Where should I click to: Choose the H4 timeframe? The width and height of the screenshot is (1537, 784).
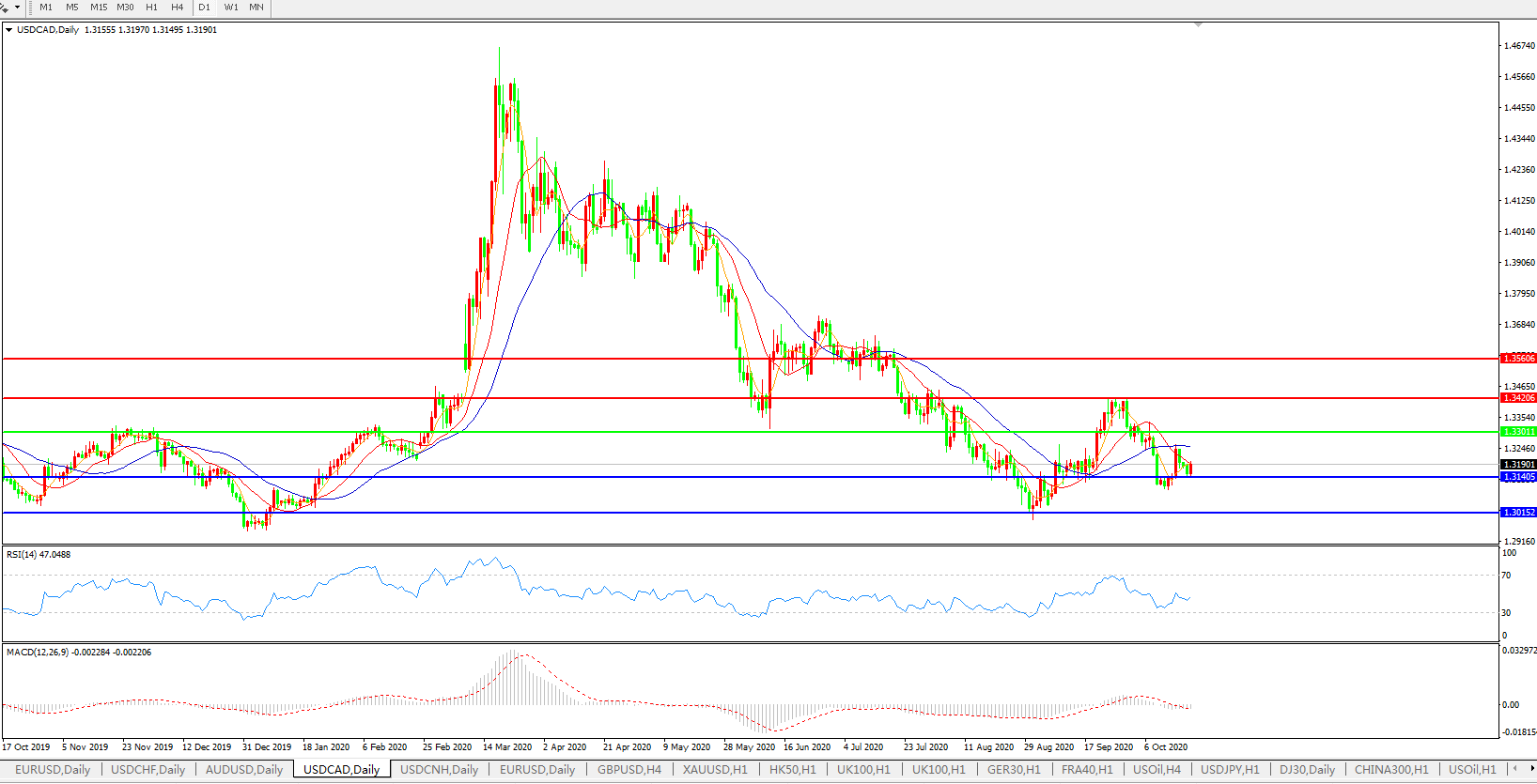pos(178,8)
